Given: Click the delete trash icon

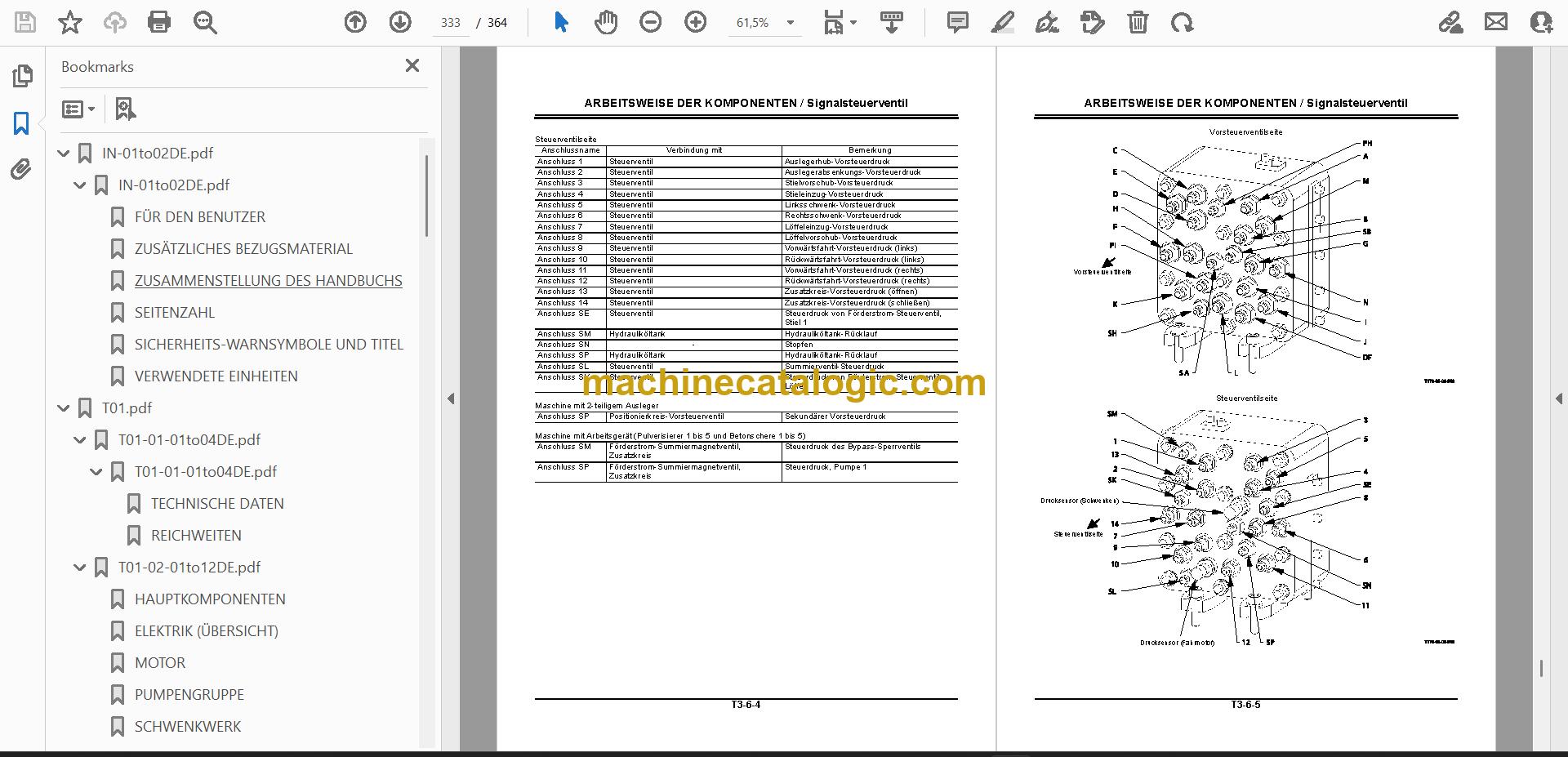Looking at the screenshot, I should pos(1138,22).
